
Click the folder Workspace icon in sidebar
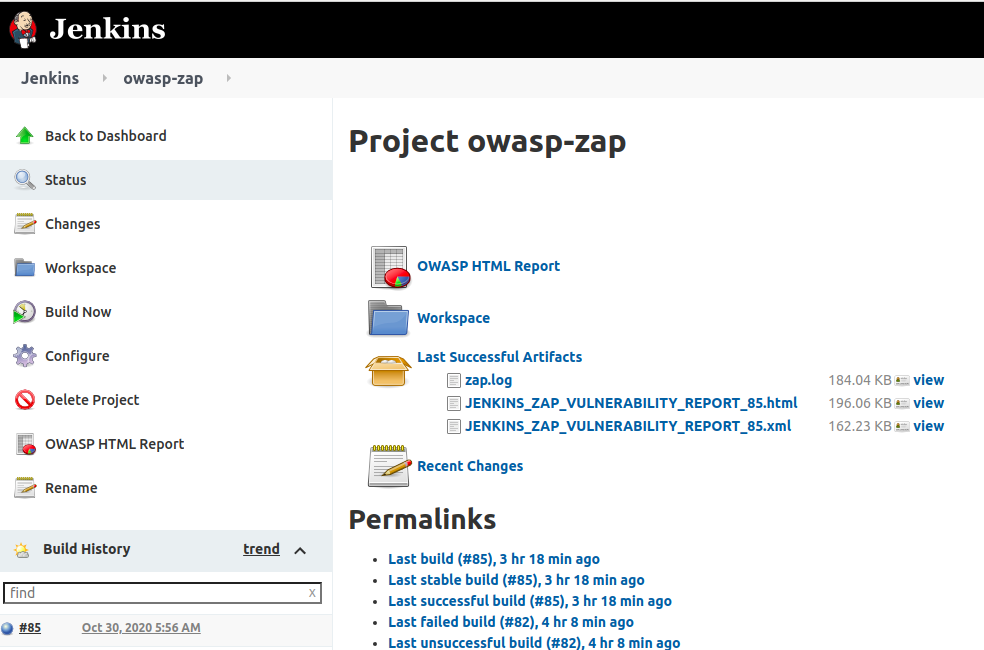pyautogui.click(x=24, y=267)
